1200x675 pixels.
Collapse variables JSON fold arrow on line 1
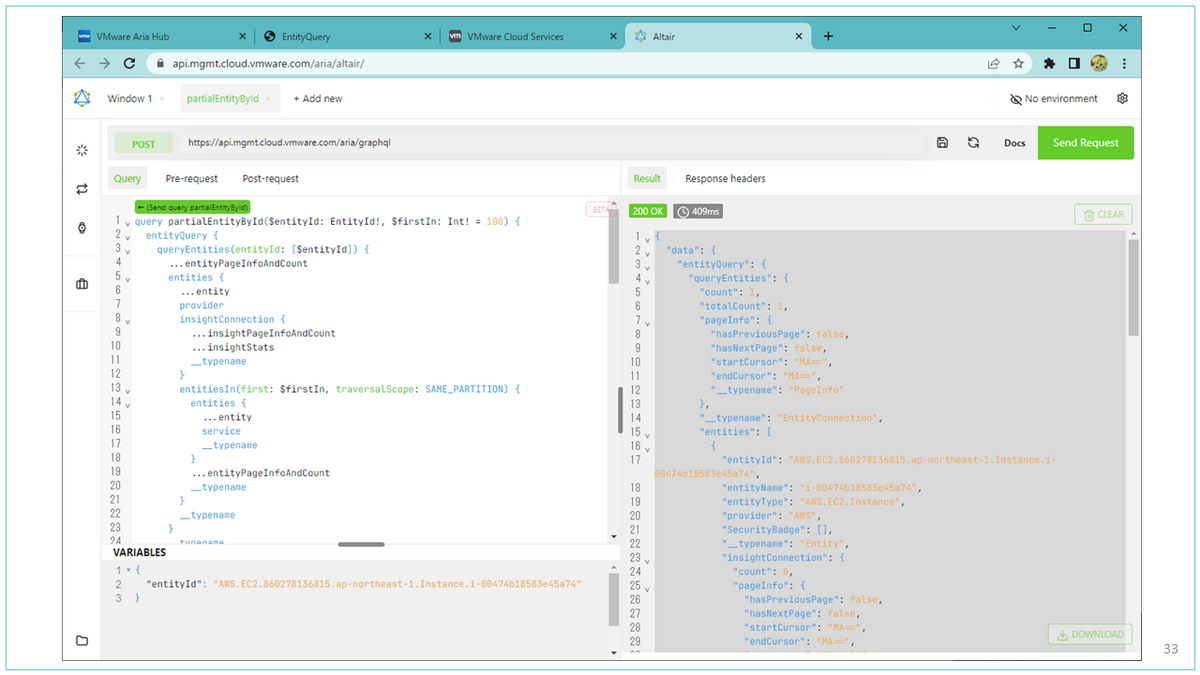point(127,569)
